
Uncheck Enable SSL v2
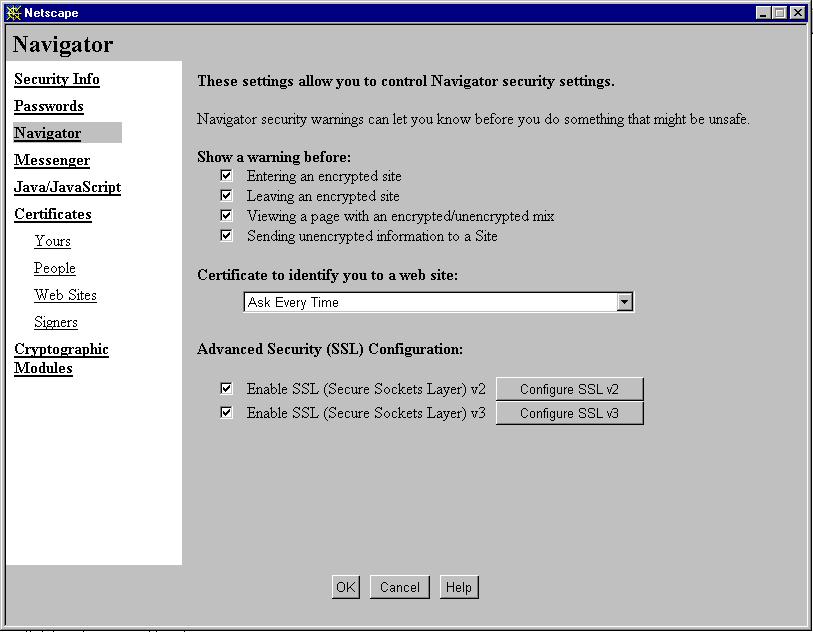[x=226, y=388]
